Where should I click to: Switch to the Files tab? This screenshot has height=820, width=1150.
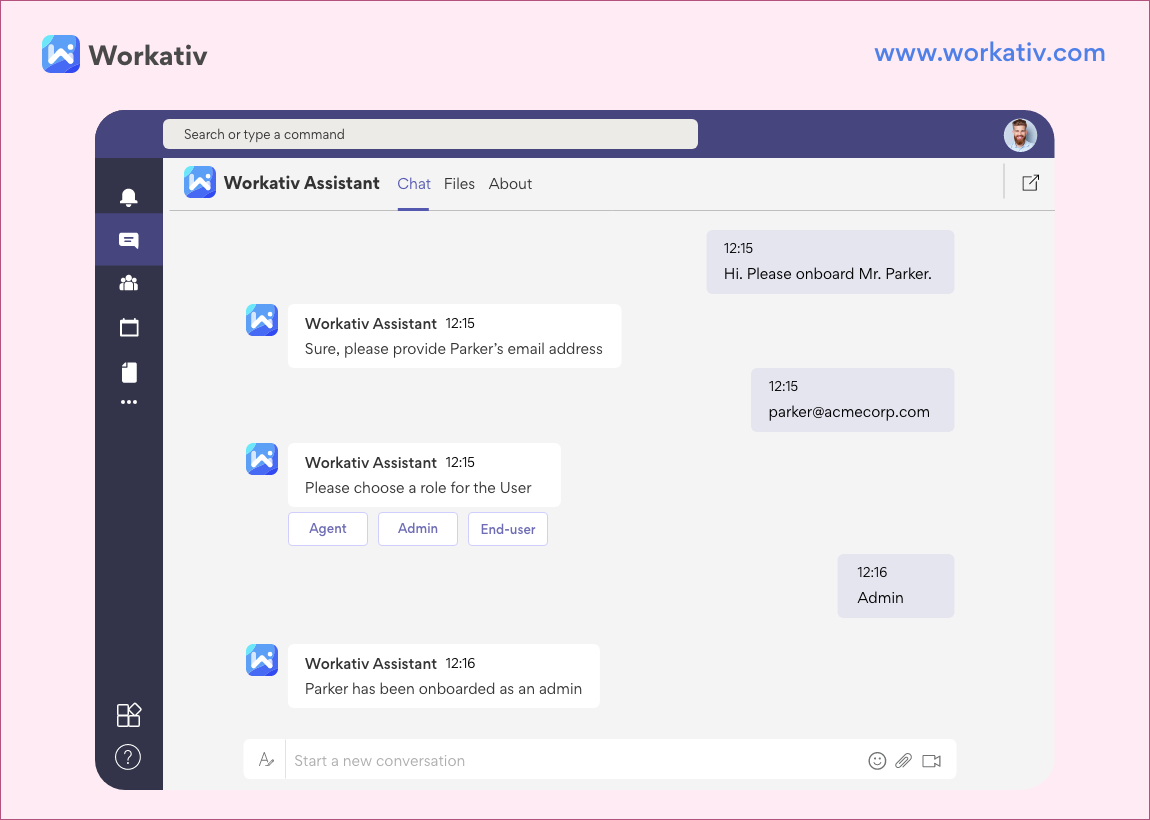[459, 184]
